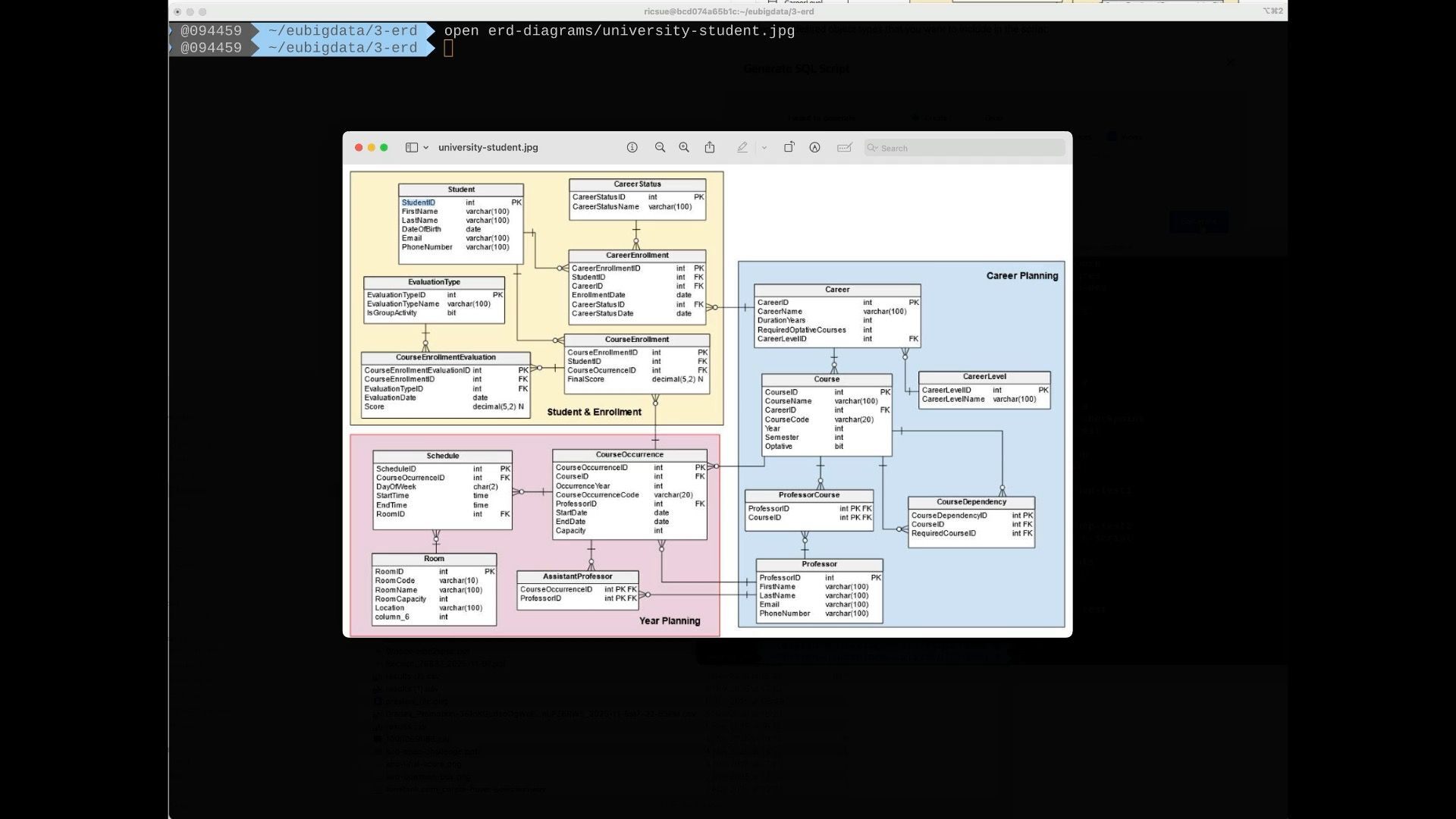Click the zoom out magnifier icon
1456x819 pixels.
(660, 148)
